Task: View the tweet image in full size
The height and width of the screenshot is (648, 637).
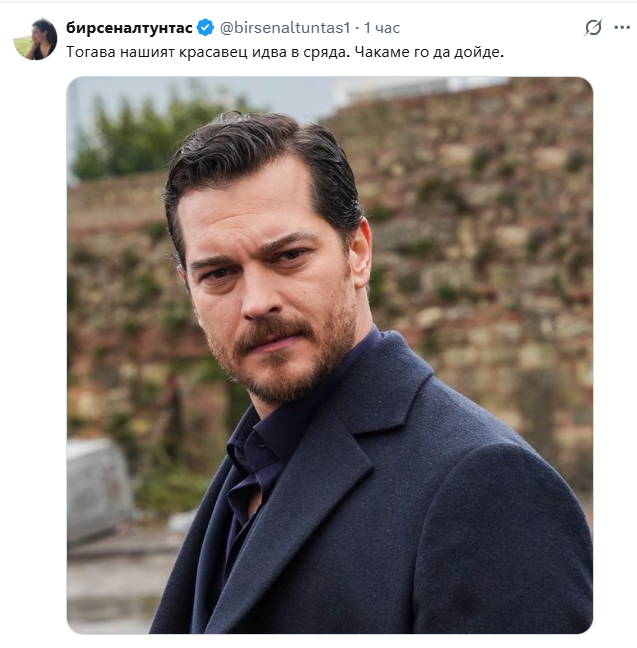Action: point(330,355)
